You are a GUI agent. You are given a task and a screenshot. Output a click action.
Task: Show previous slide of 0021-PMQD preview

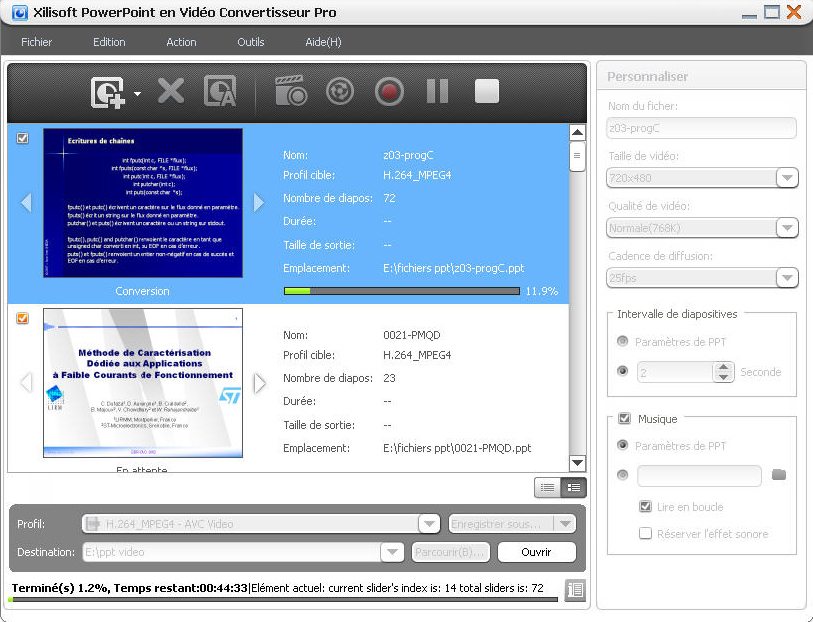point(26,383)
